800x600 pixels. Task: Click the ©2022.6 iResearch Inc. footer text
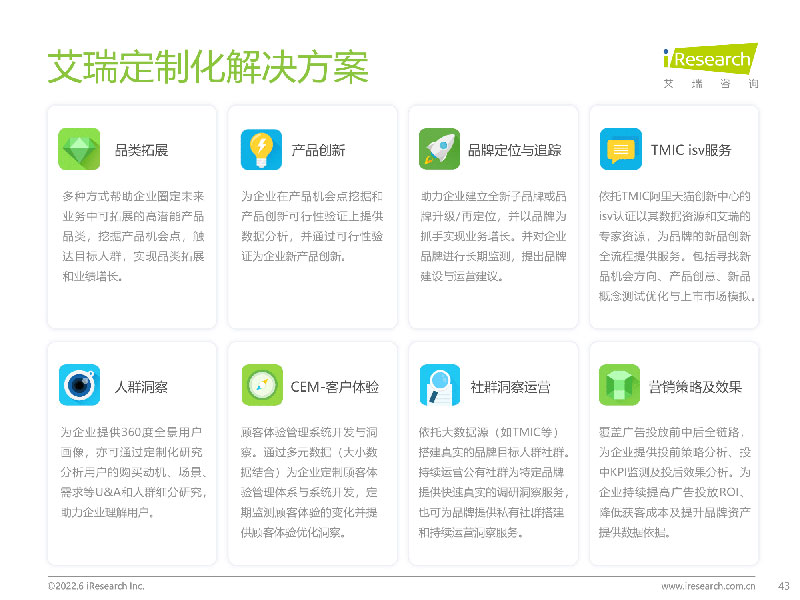click(x=96, y=586)
